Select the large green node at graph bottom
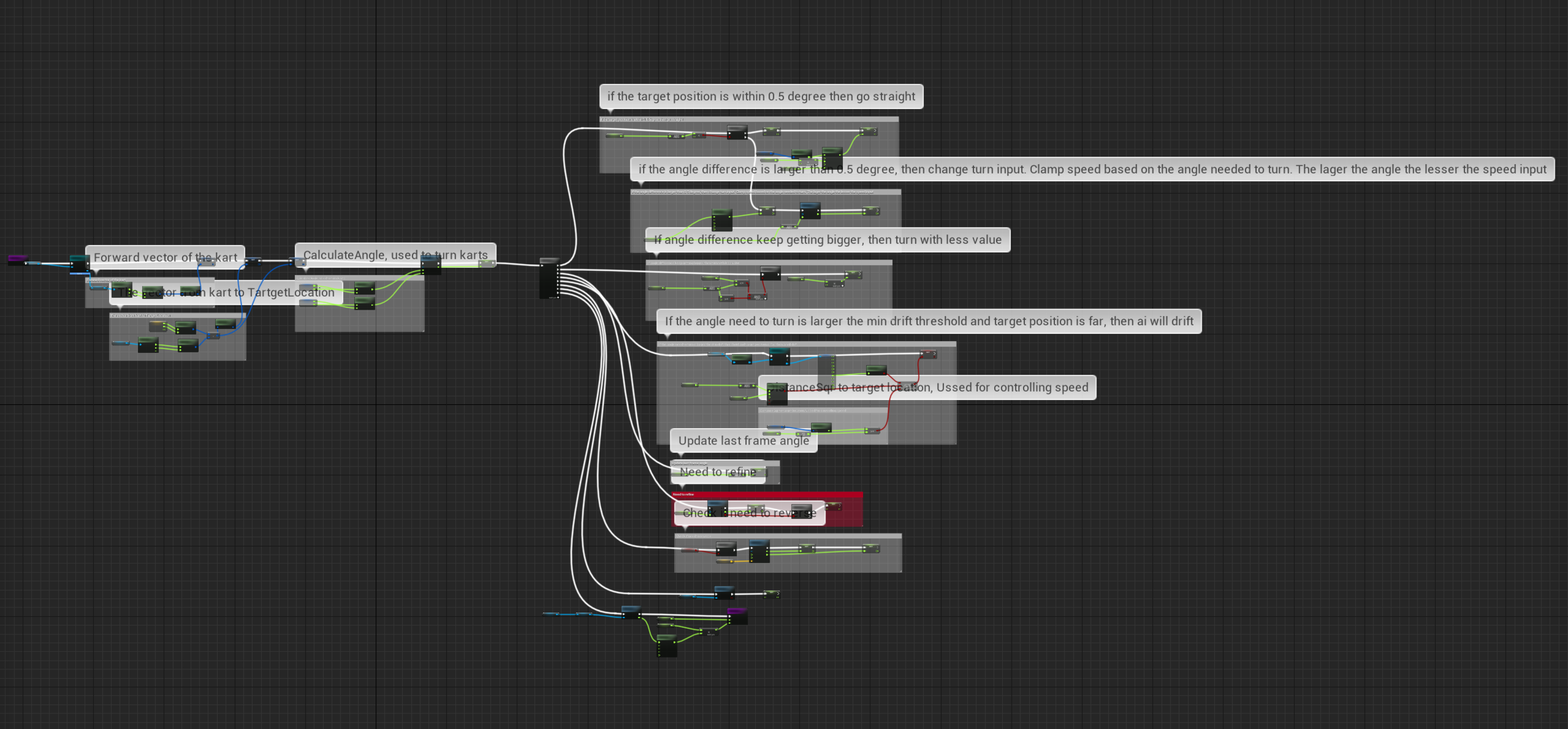The image size is (1568, 729). pyautogui.click(x=667, y=646)
